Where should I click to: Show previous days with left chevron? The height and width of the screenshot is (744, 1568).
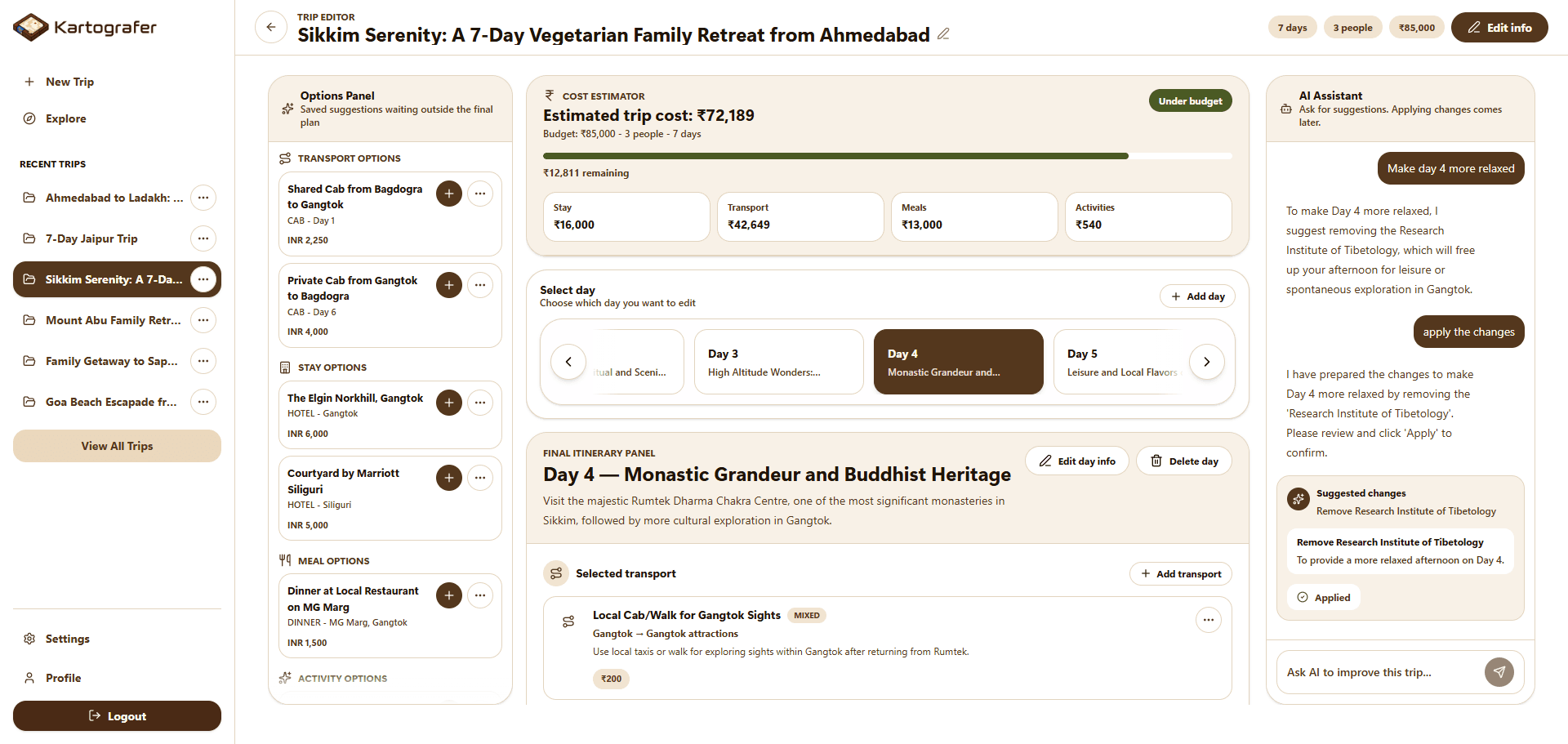click(568, 362)
